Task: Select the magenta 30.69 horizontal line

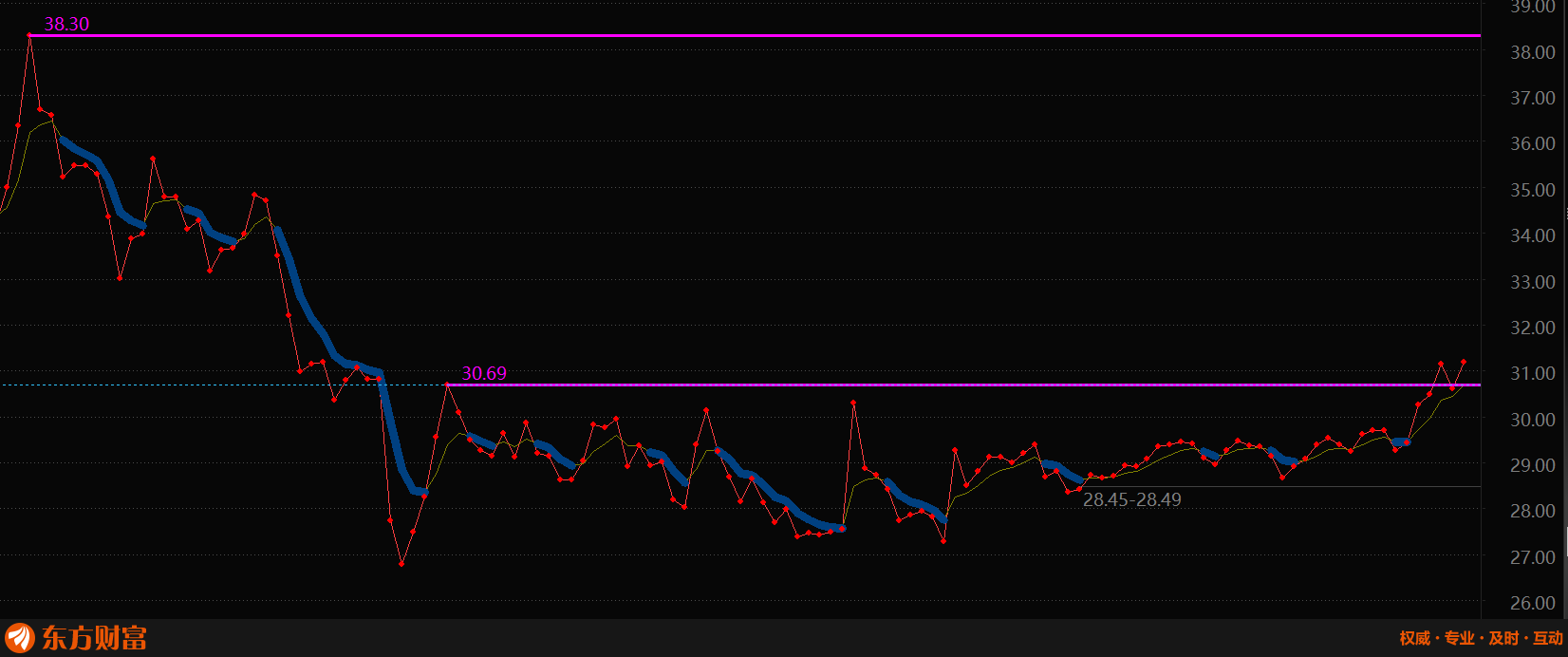Action: [963, 385]
